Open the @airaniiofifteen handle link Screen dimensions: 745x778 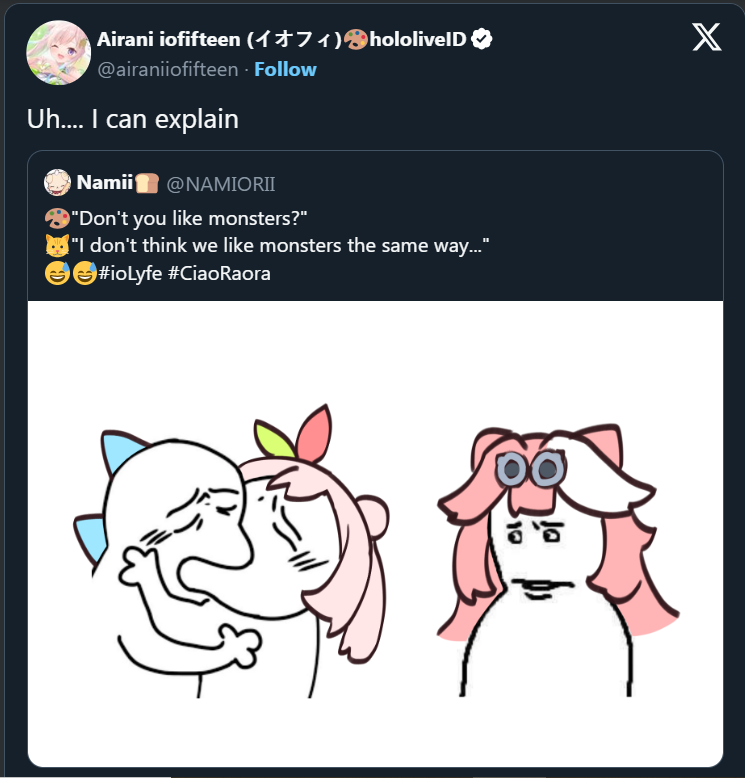coord(168,69)
